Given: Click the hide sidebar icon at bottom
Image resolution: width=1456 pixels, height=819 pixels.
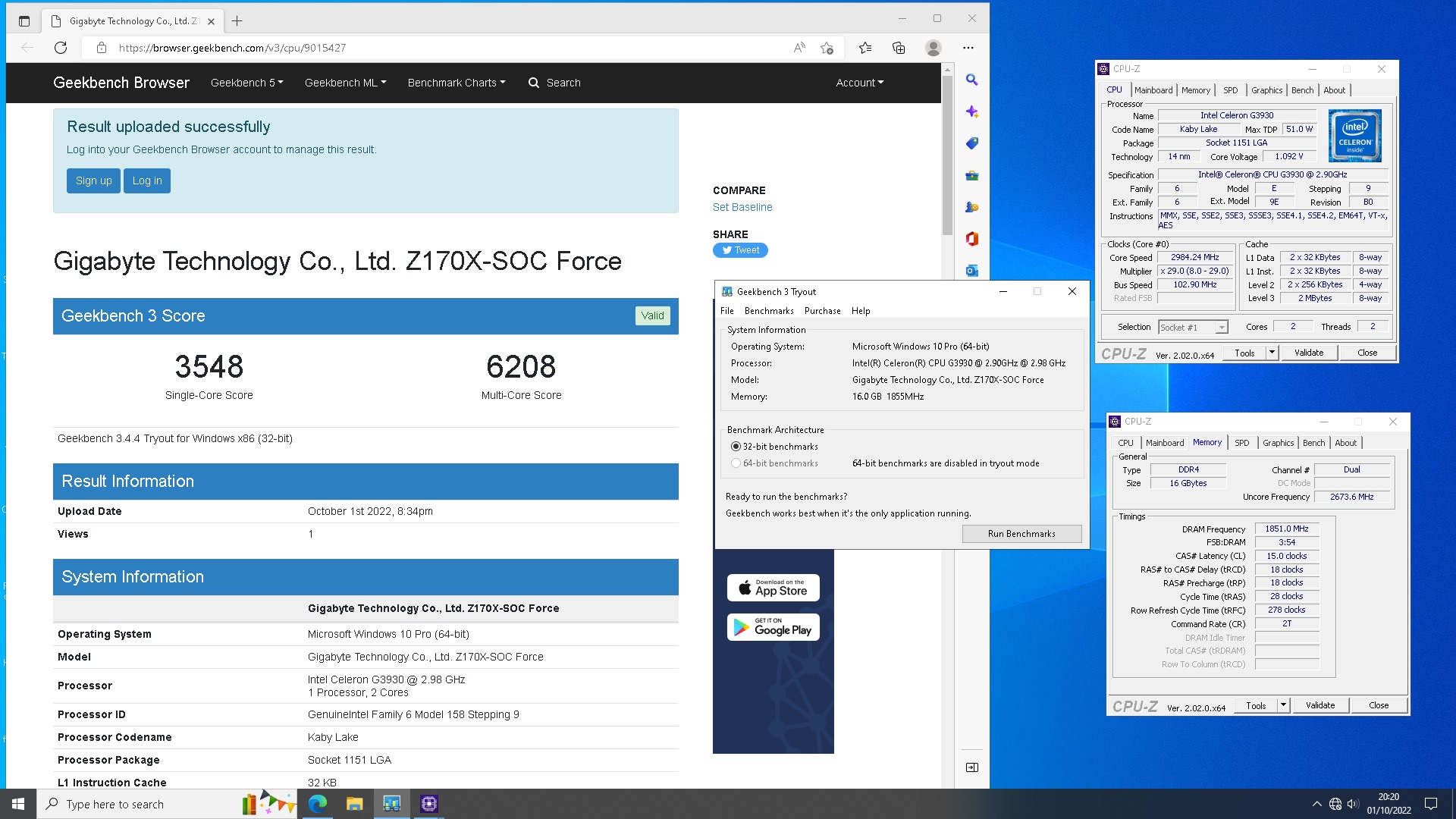Looking at the screenshot, I should click(x=971, y=767).
